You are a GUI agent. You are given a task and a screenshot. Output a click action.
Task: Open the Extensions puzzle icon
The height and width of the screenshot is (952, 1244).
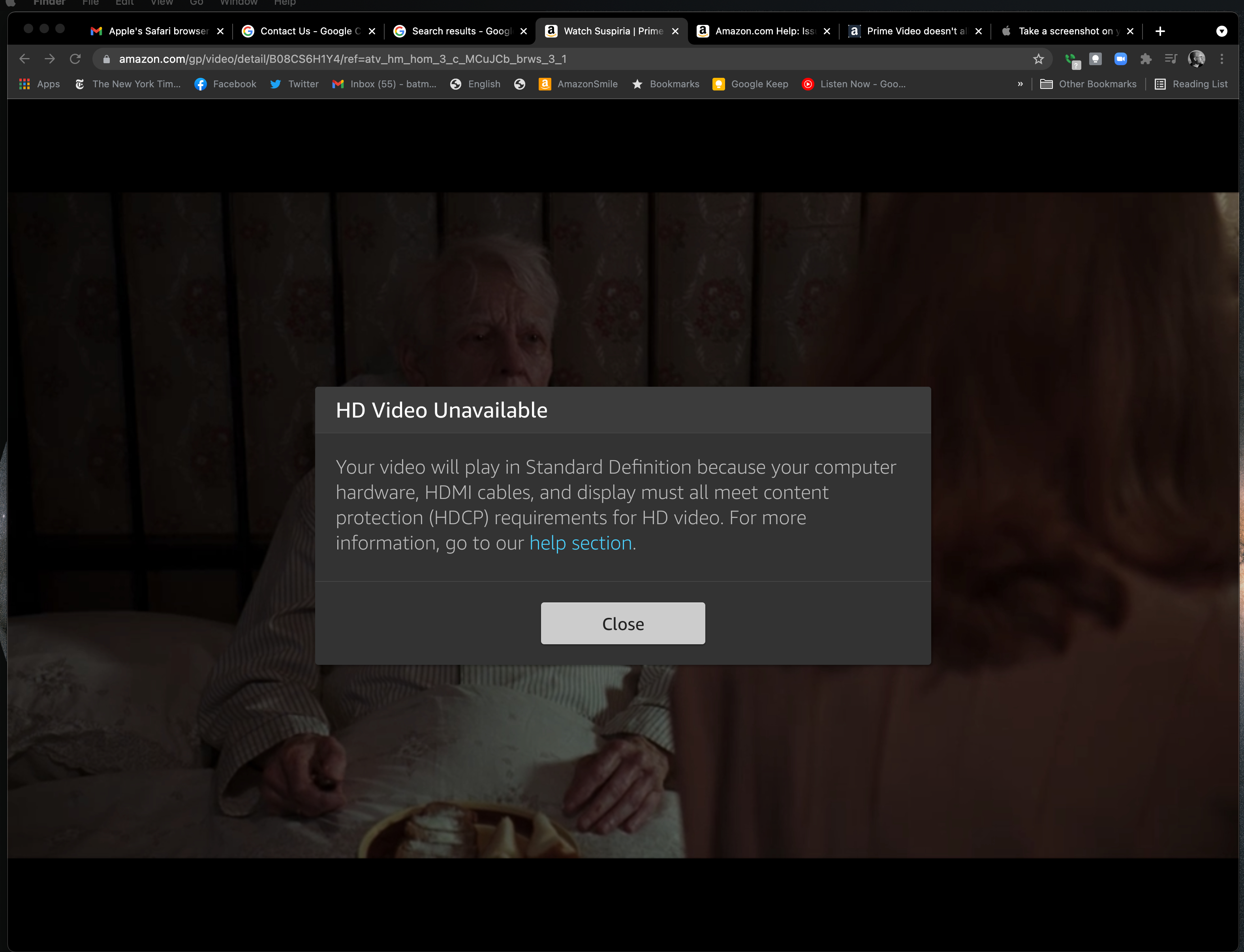coord(1145,59)
